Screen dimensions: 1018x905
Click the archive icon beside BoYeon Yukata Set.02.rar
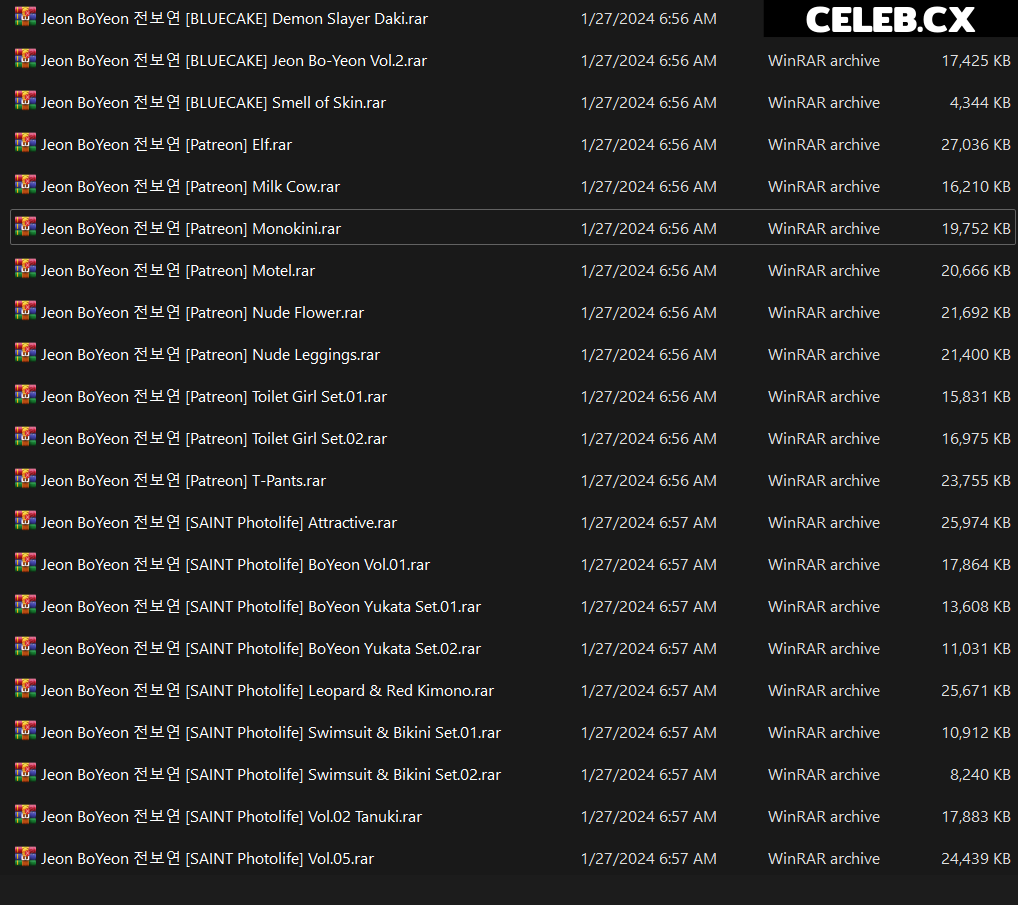25,647
